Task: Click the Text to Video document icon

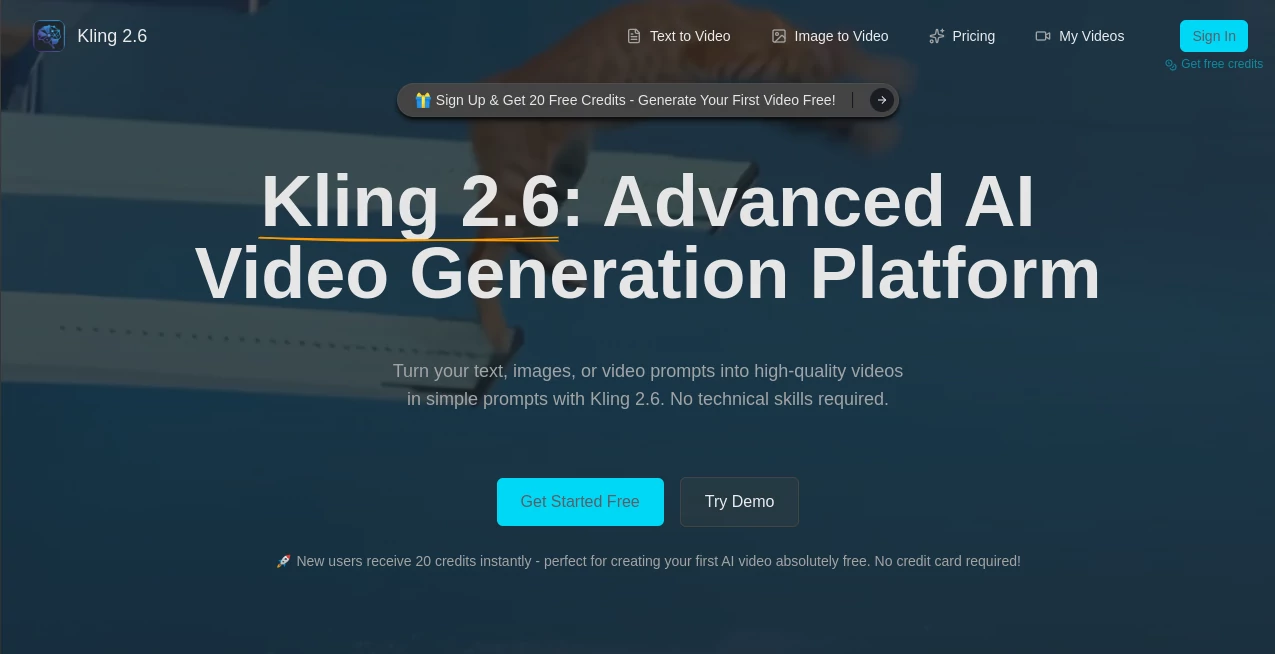Action: 634,36
